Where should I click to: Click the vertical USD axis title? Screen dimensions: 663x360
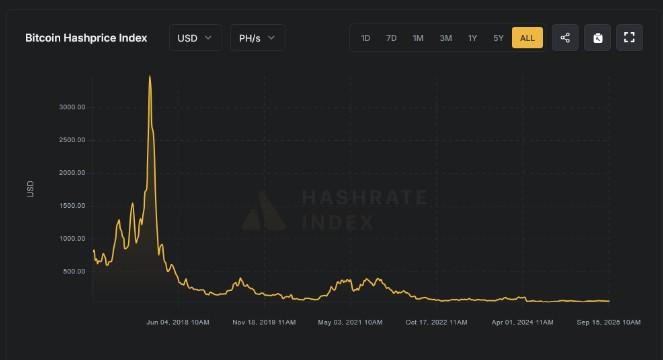[30, 189]
